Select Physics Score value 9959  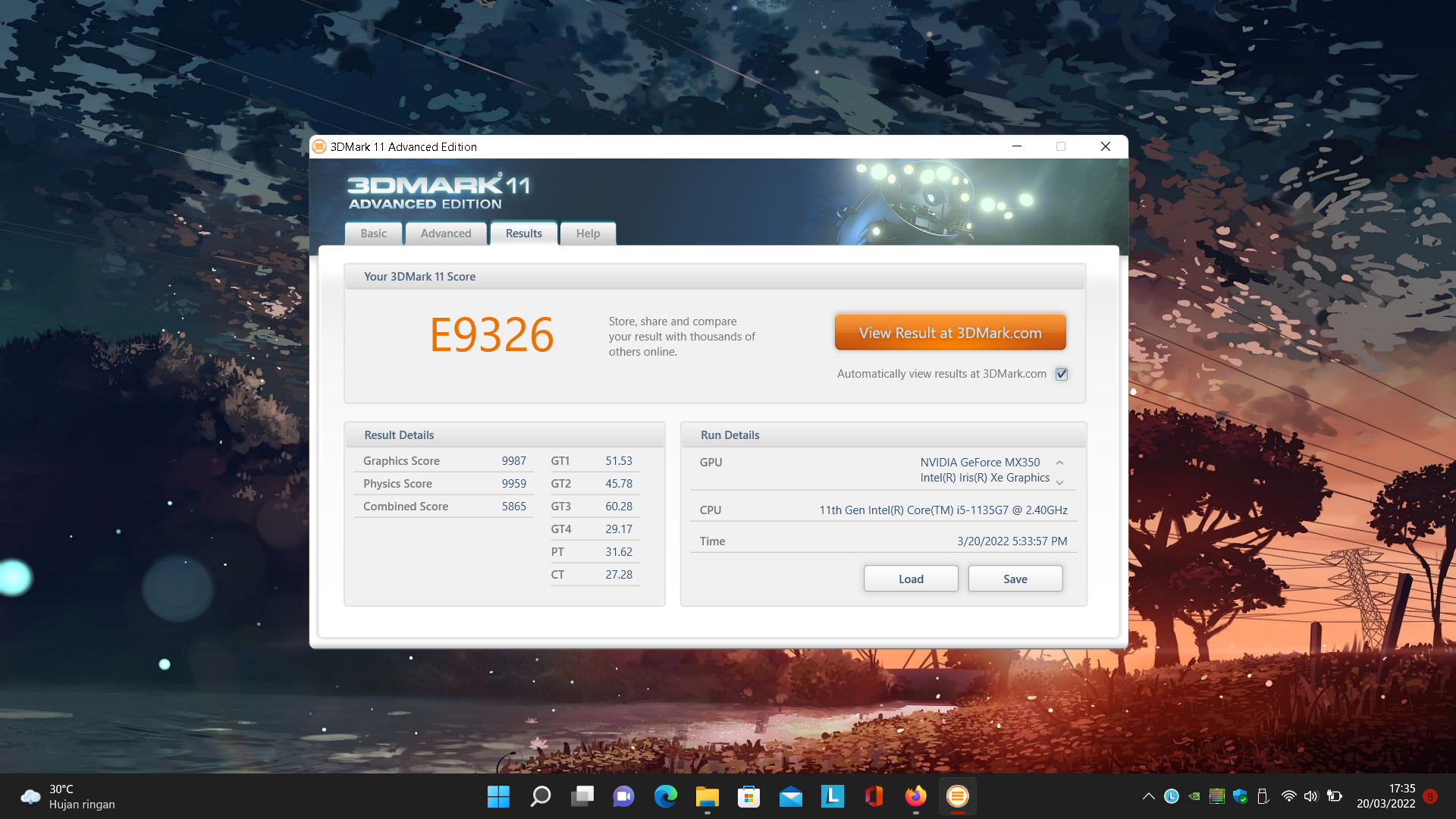pos(513,484)
